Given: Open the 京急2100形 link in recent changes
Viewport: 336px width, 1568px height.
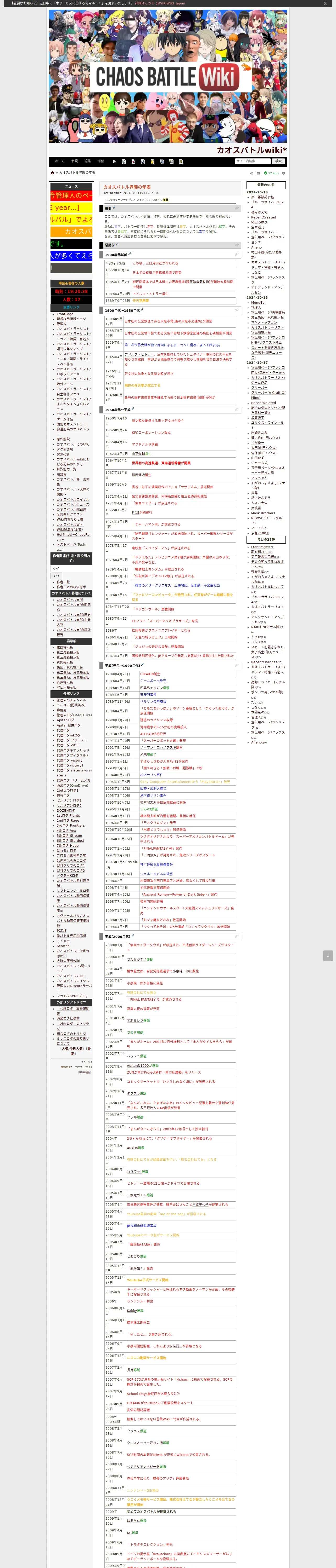Looking at the screenshot, I should click(x=260, y=533).
